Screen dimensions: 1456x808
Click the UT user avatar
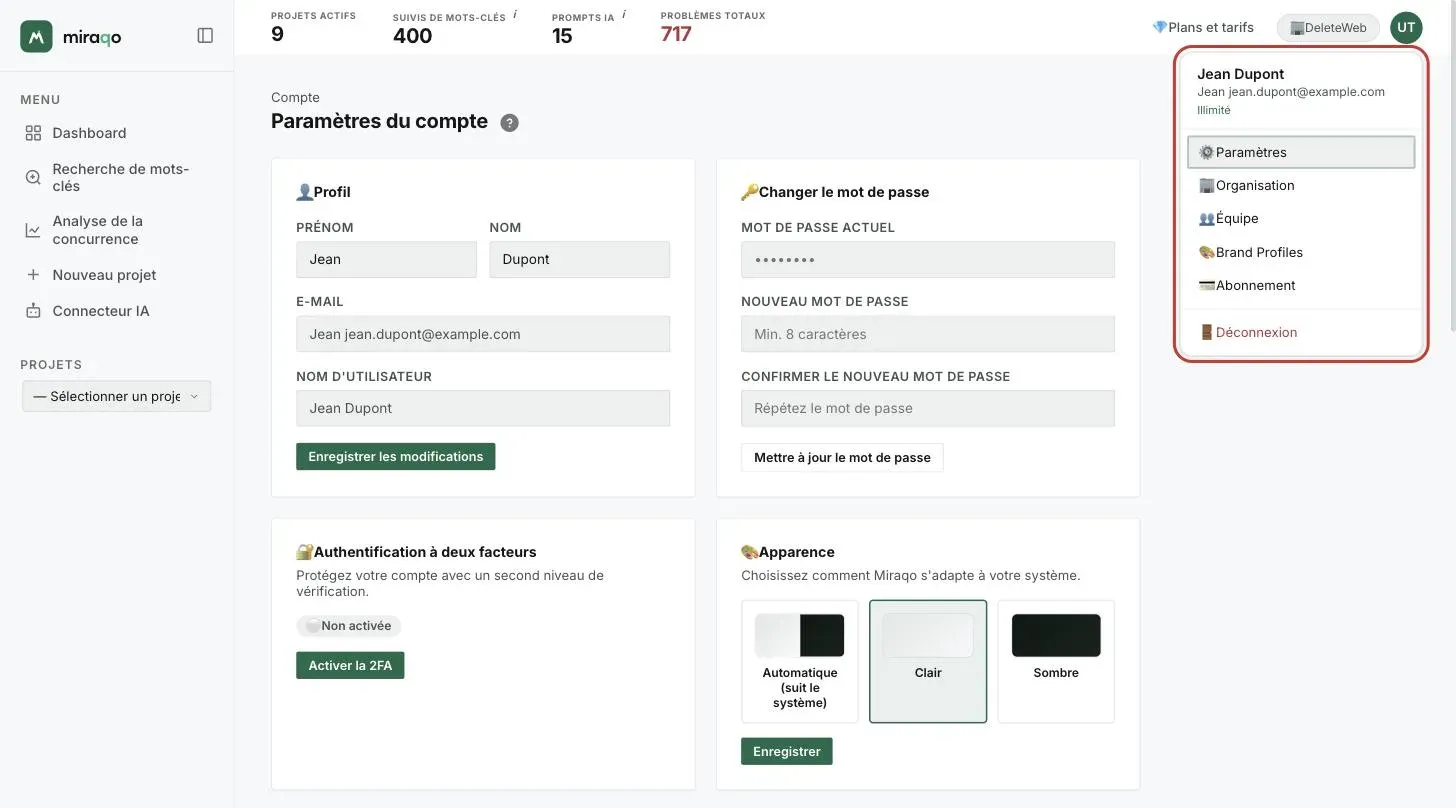tap(1406, 27)
